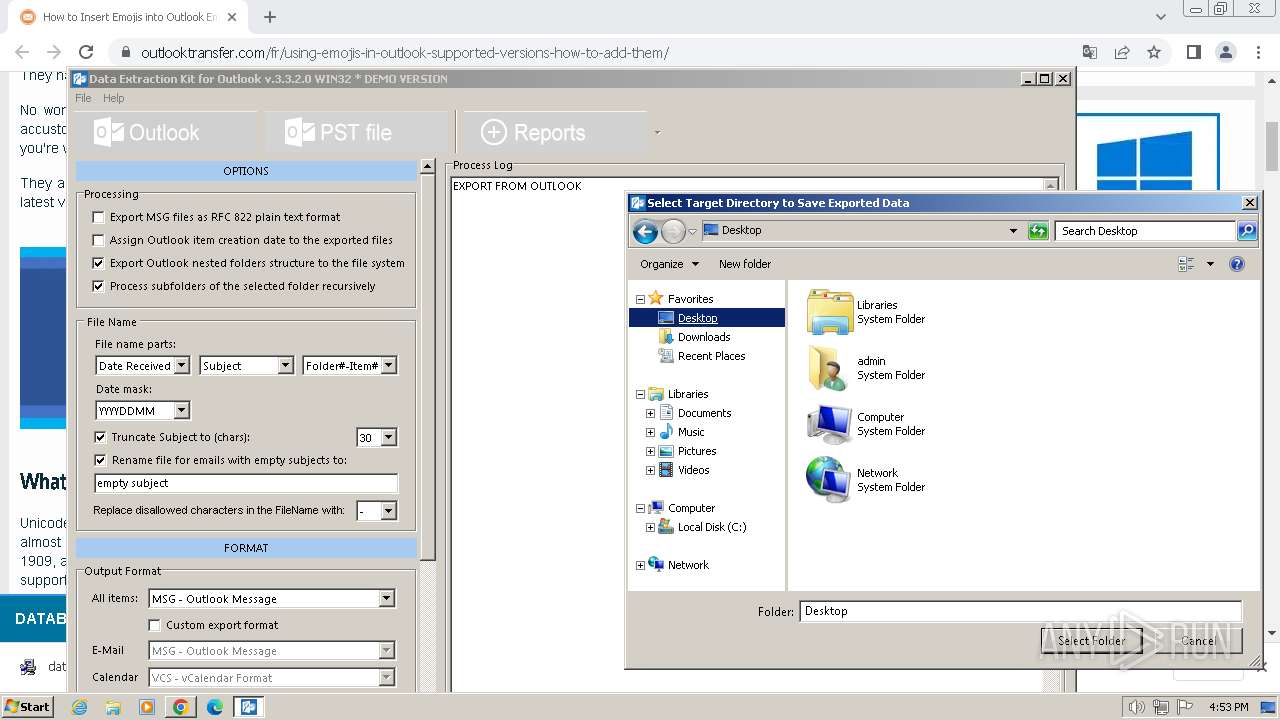Open truncate chars 30 dropdown
Screen dimensions: 1280x720
(389, 437)
